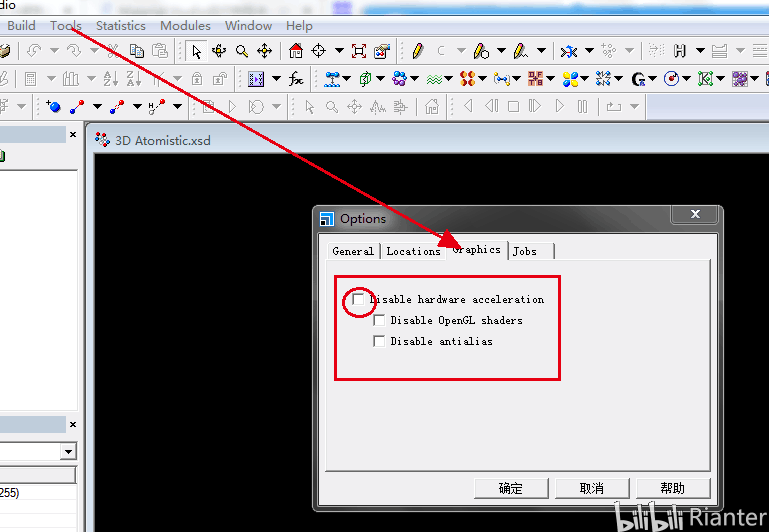Screen dimensions: 769x532
Task: Tick Disable OpenGL shaders checkbox
Action: click(x=379, y=320)
